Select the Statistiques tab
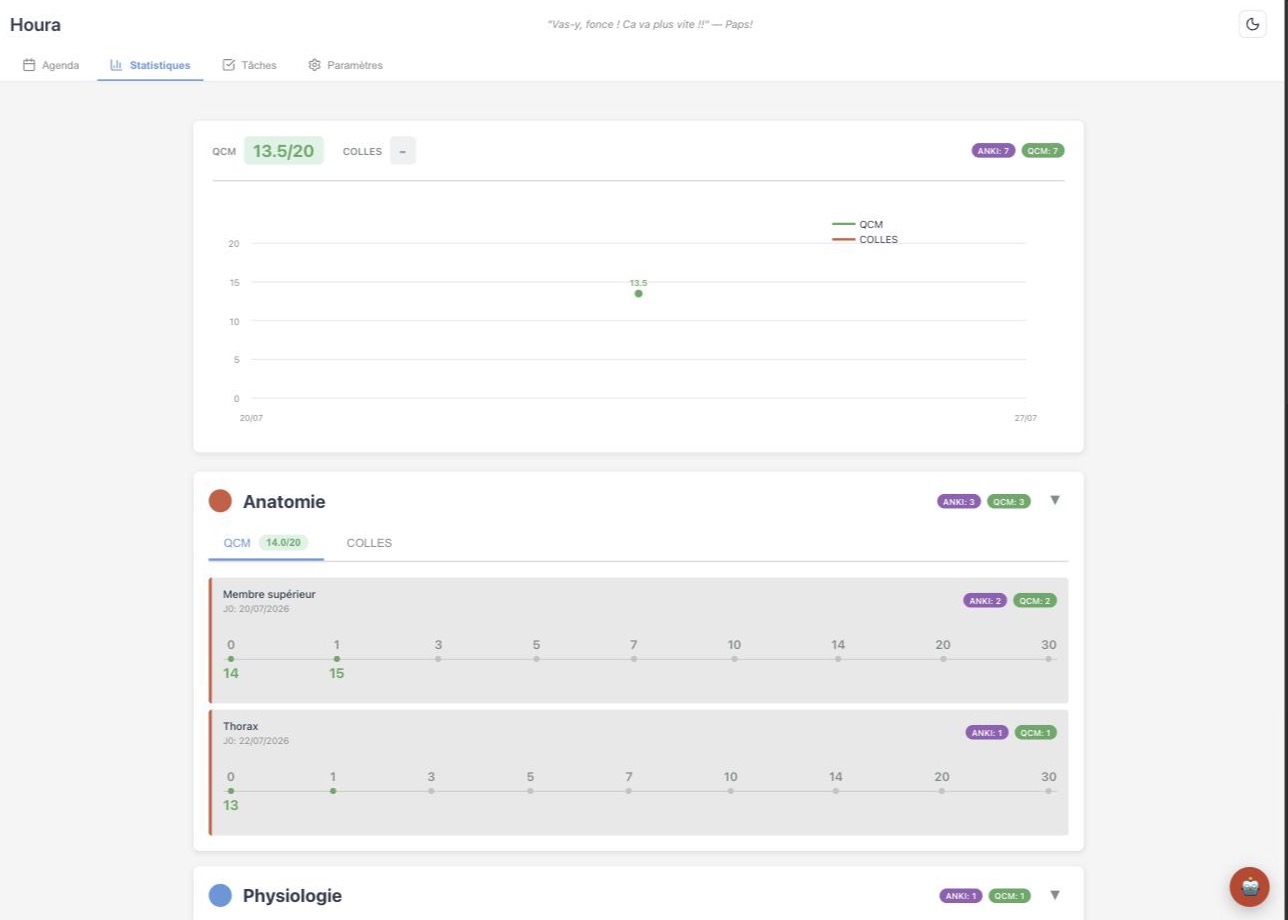This screenshot has width=1288, height=920. [x=150, y=65]
